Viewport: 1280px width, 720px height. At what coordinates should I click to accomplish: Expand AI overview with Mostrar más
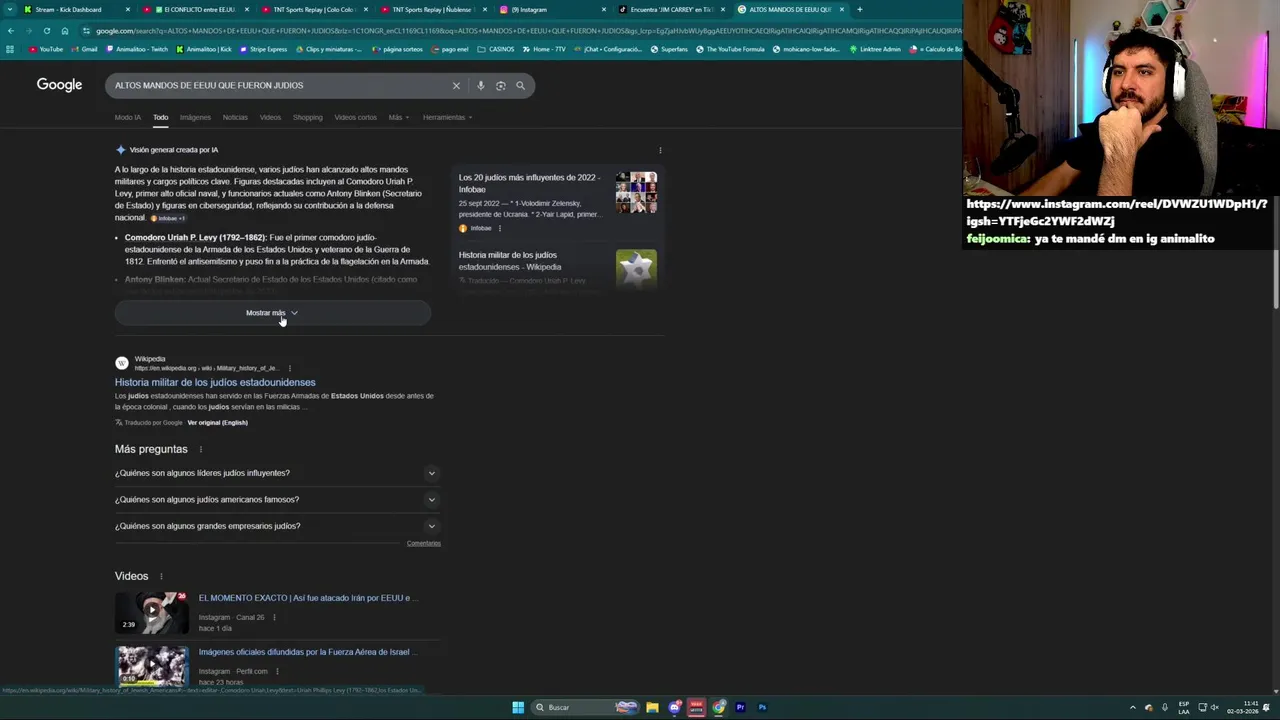[x=272, y=313]
